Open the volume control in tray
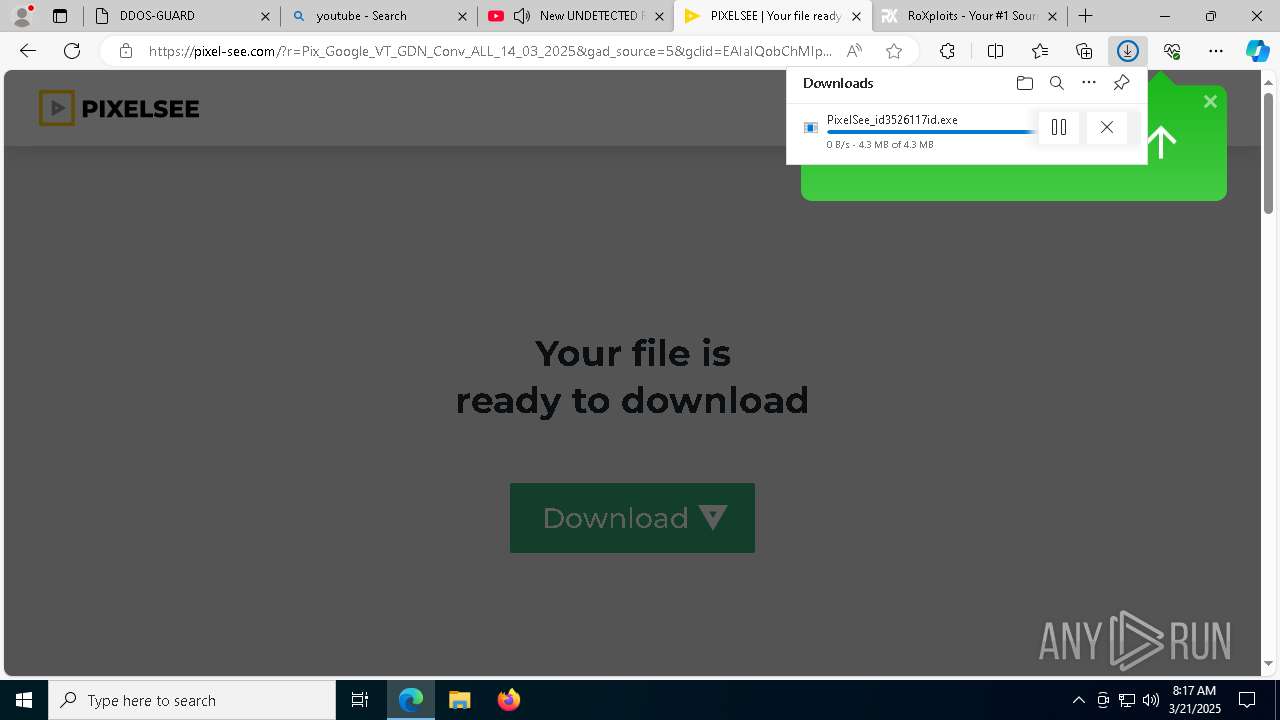The width and height of the screenshot is (1280, 720). coord(1151,700)
